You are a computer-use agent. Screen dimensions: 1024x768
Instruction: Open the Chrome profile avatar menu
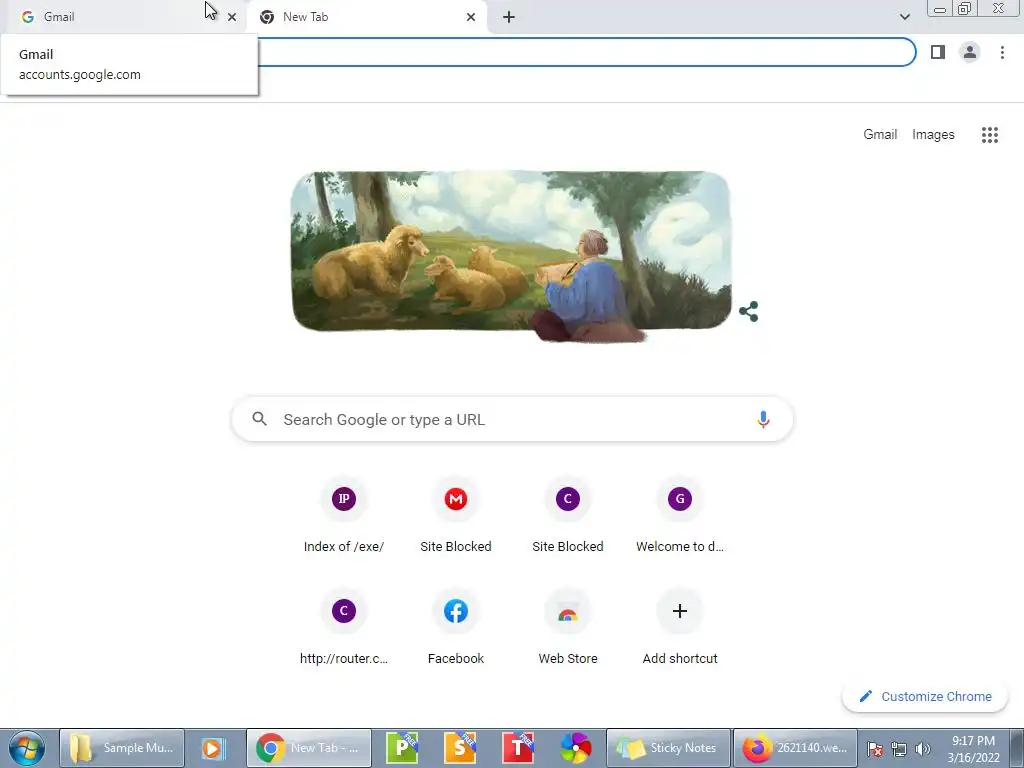tap(970, 52)
